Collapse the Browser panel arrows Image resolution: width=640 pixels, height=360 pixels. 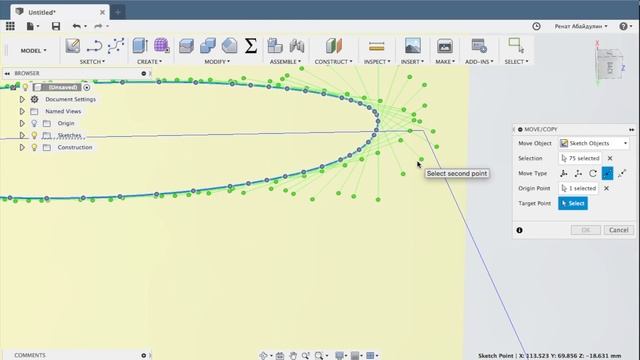click(x=7, y=73)
